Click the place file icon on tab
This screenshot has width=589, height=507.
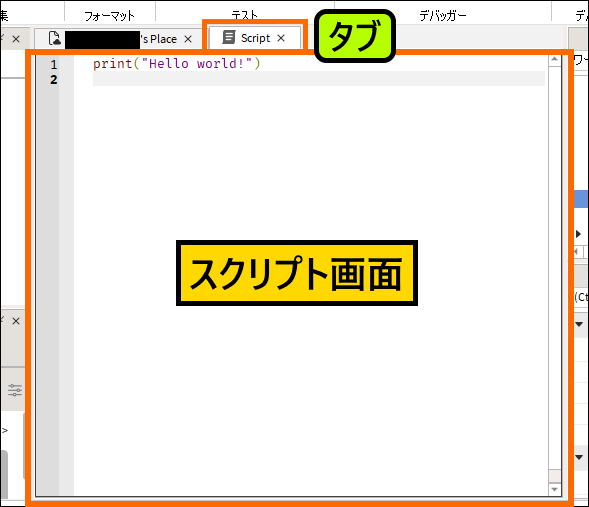54,38
